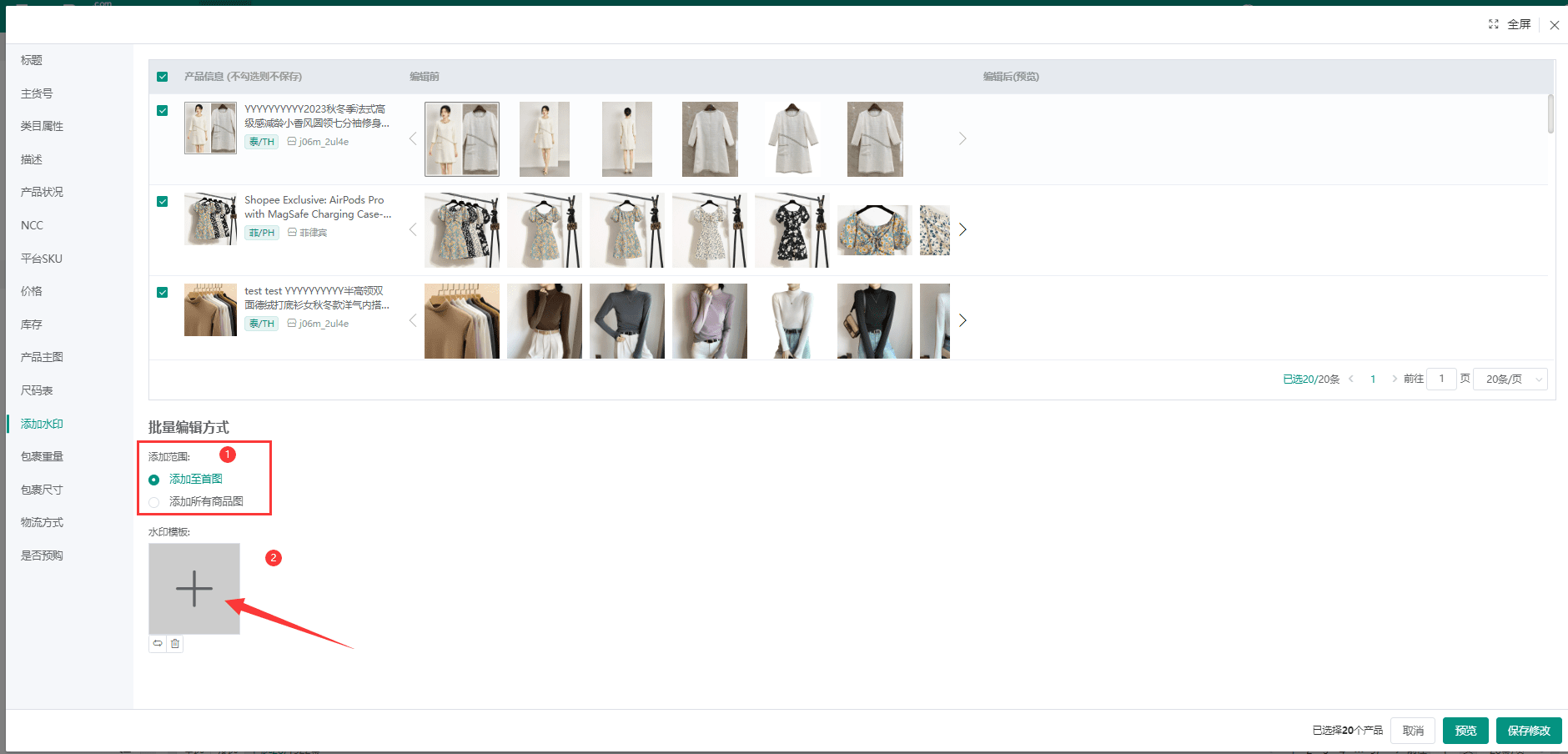Click the page number input field
This screenshot has height=754, width=1568.
pos(1440,380)
